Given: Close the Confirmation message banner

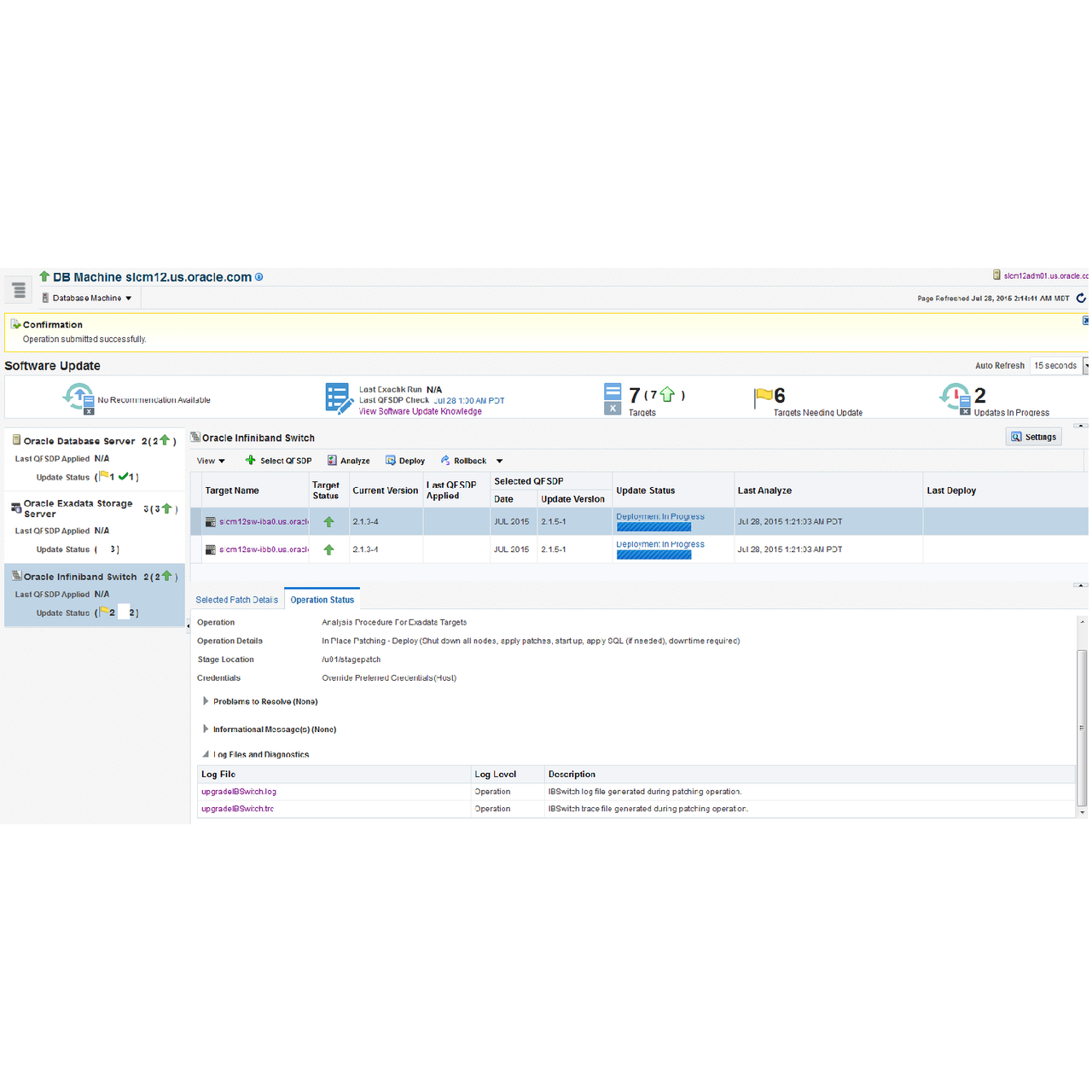Looking at the screenshot, I should pyautogui.click(x=1086, y=321).
